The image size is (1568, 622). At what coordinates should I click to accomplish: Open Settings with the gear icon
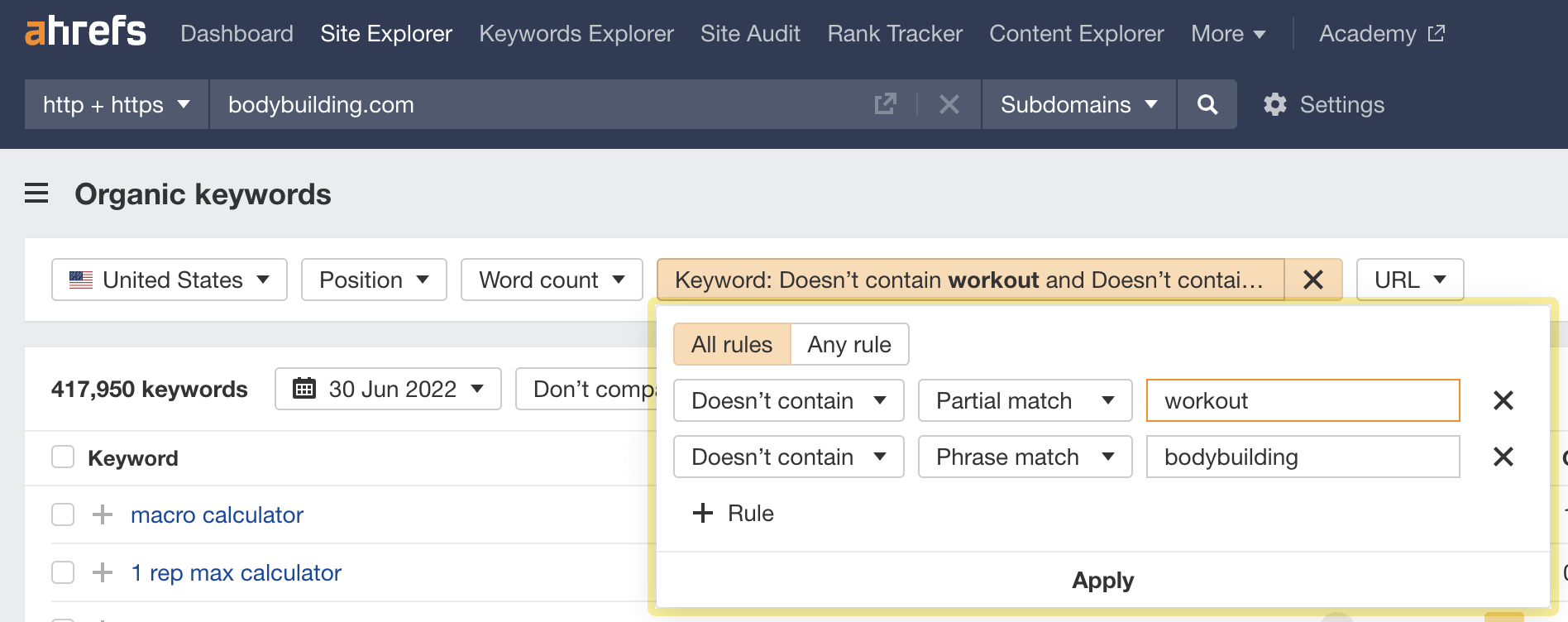coord(1323,104)
